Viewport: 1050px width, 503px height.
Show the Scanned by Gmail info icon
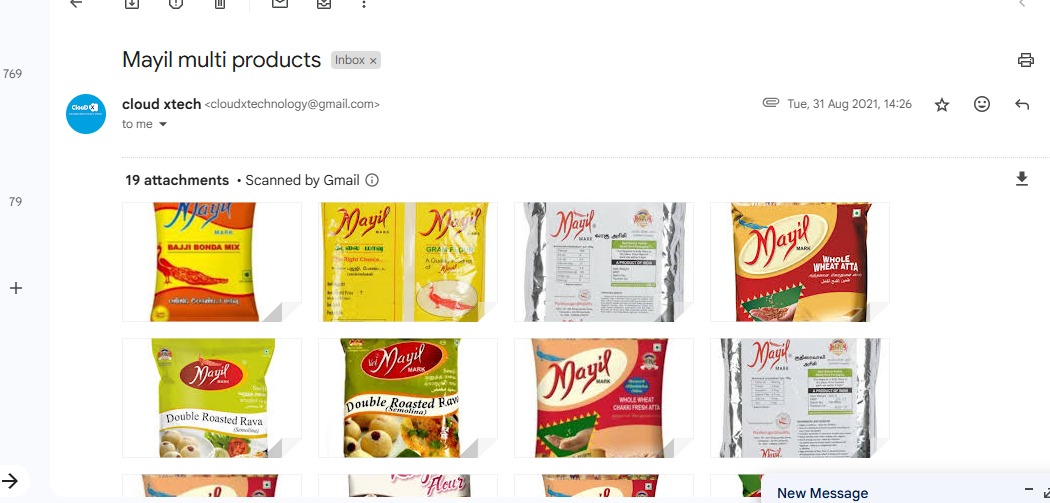pyautogui.click(x=372, y=180)
